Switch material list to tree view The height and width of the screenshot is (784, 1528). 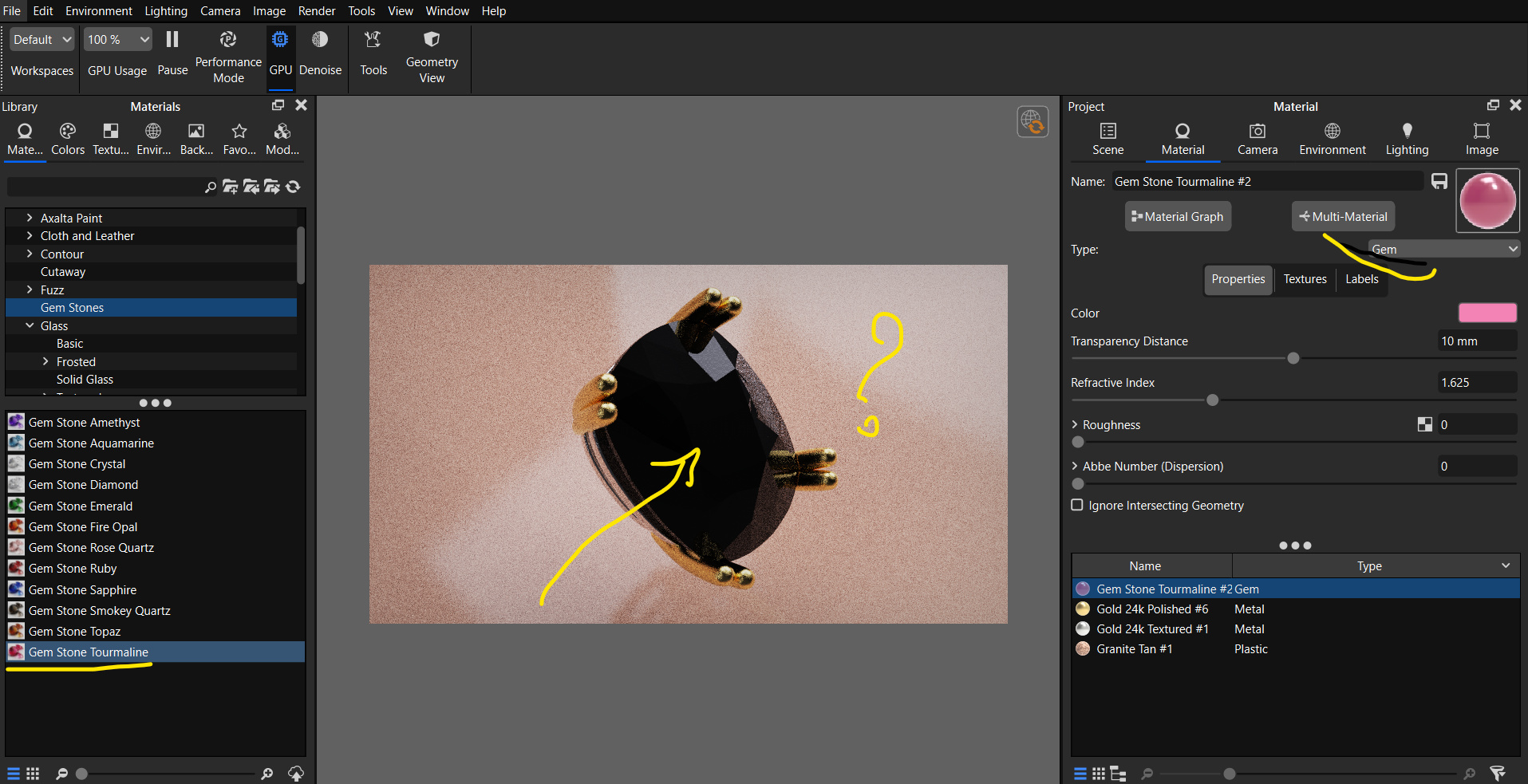click(1118, 774)
